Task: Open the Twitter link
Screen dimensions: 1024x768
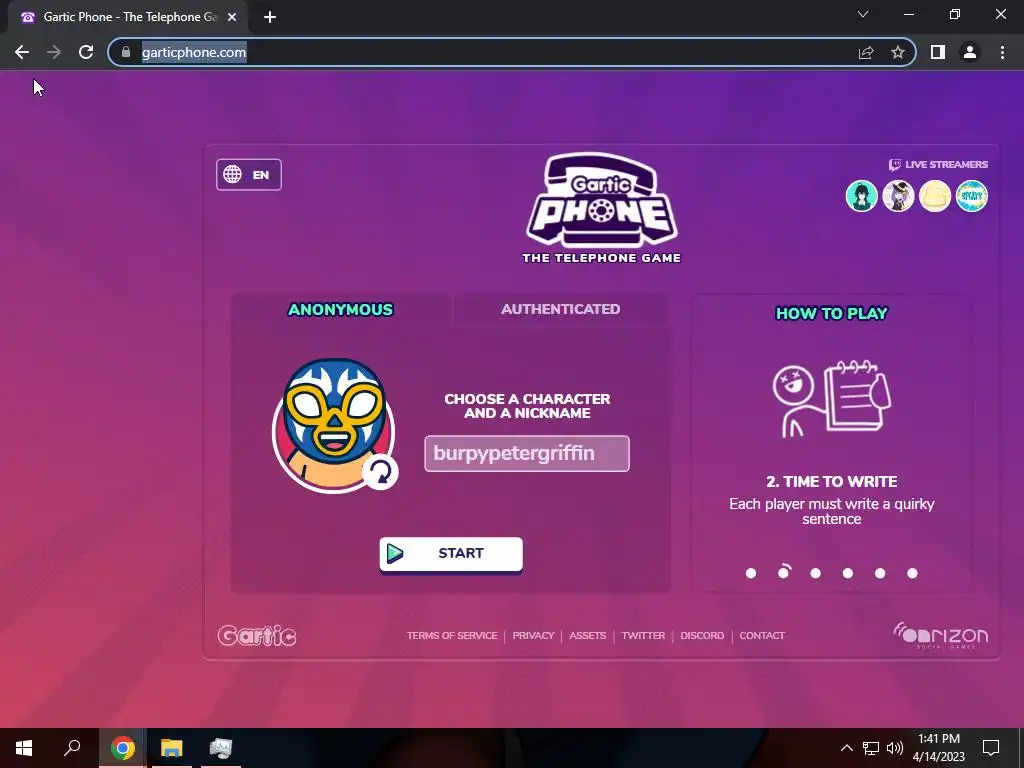Action: tap(643, 635)
